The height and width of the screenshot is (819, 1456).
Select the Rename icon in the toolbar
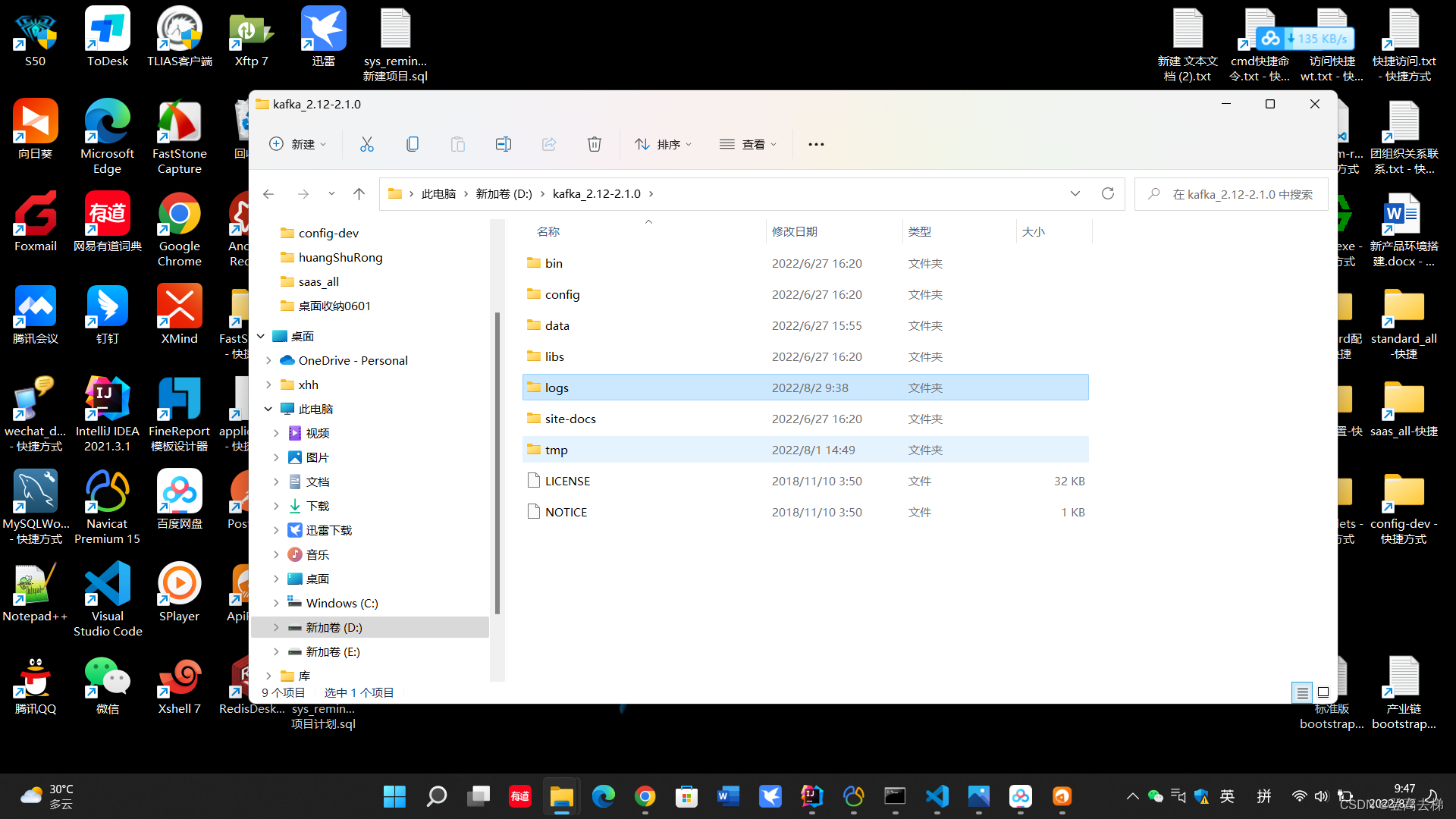[503, 144]
